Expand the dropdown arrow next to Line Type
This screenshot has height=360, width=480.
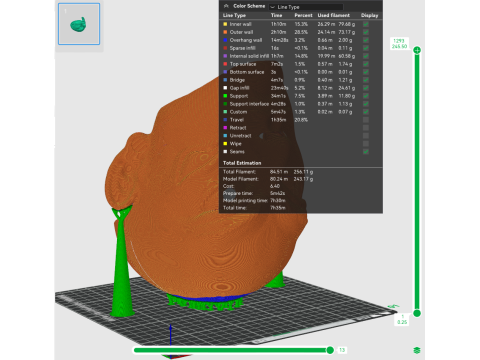(273, 7)
